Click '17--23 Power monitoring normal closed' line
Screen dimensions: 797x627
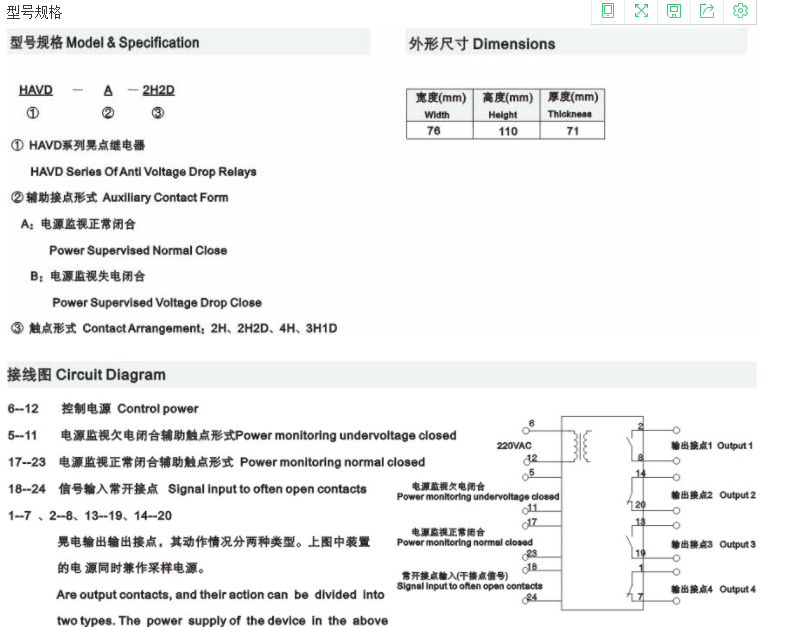(x=217, y=462)
